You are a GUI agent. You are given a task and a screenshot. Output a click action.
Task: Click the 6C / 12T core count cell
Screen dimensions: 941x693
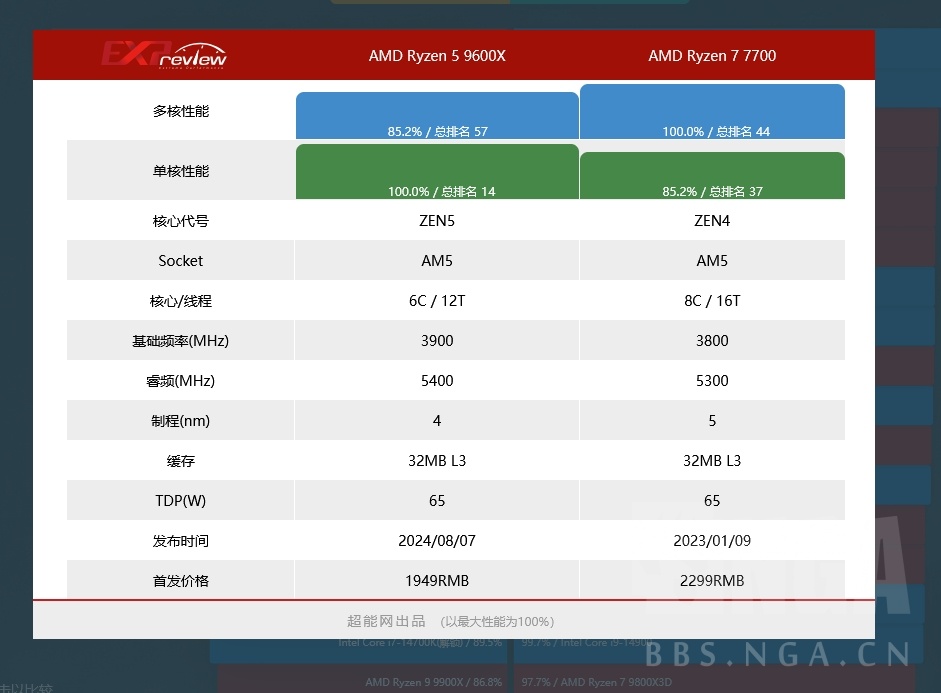(437, 300)
